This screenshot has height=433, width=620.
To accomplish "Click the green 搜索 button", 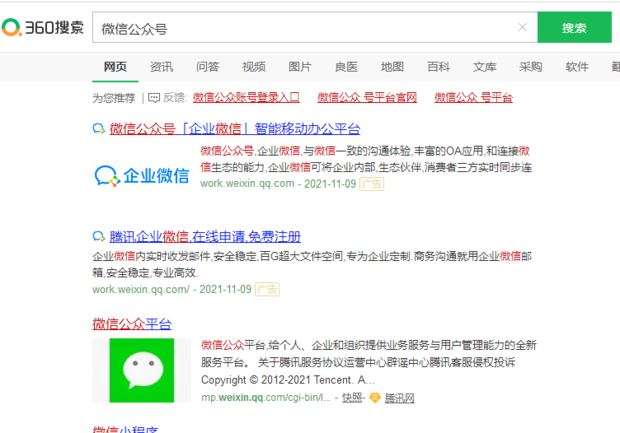I will [x=574, y=27].
